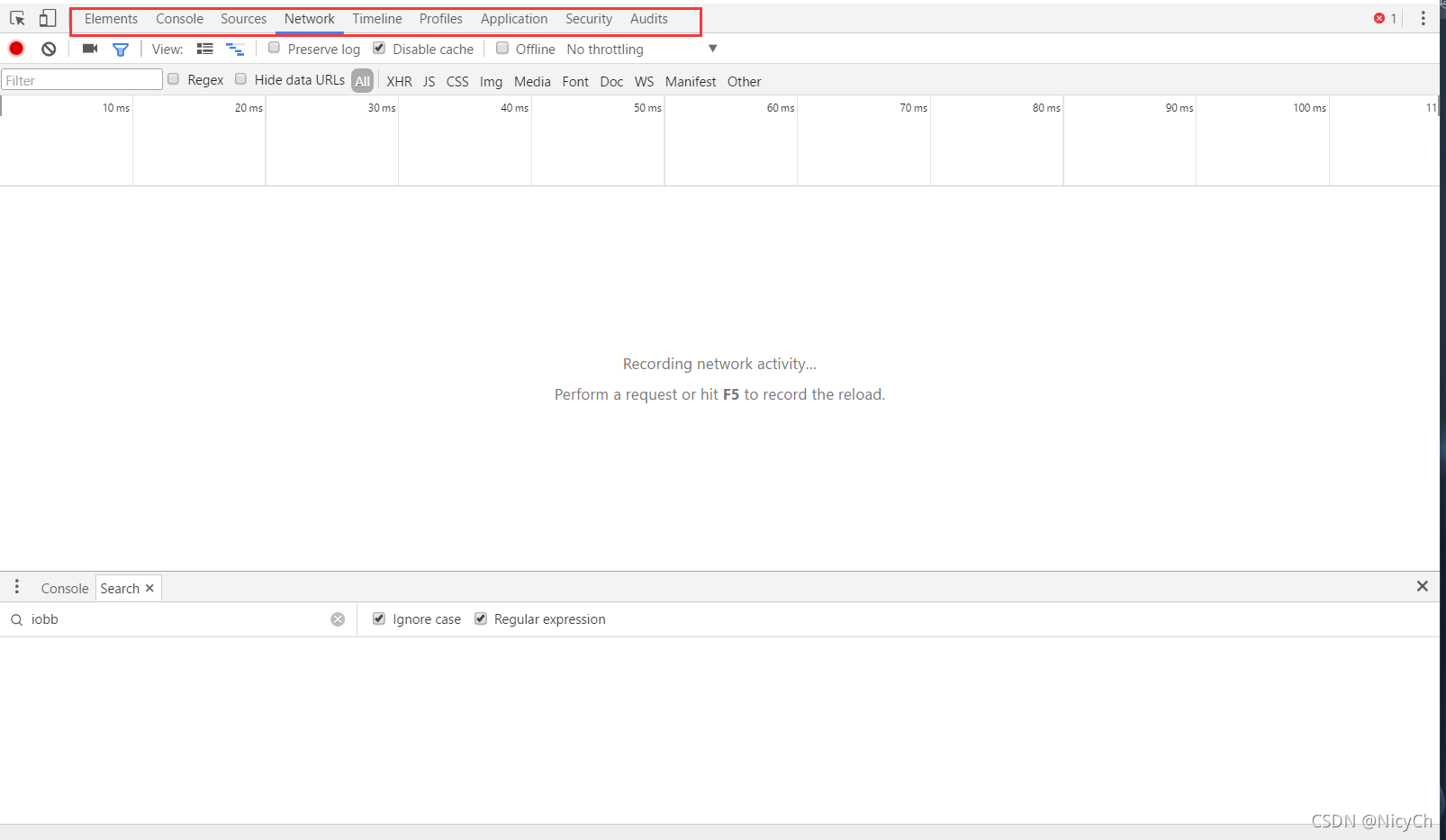The image size is (1446, 840).
Task: Filter requests by XHR type
Action: click(x=399, y=82)
